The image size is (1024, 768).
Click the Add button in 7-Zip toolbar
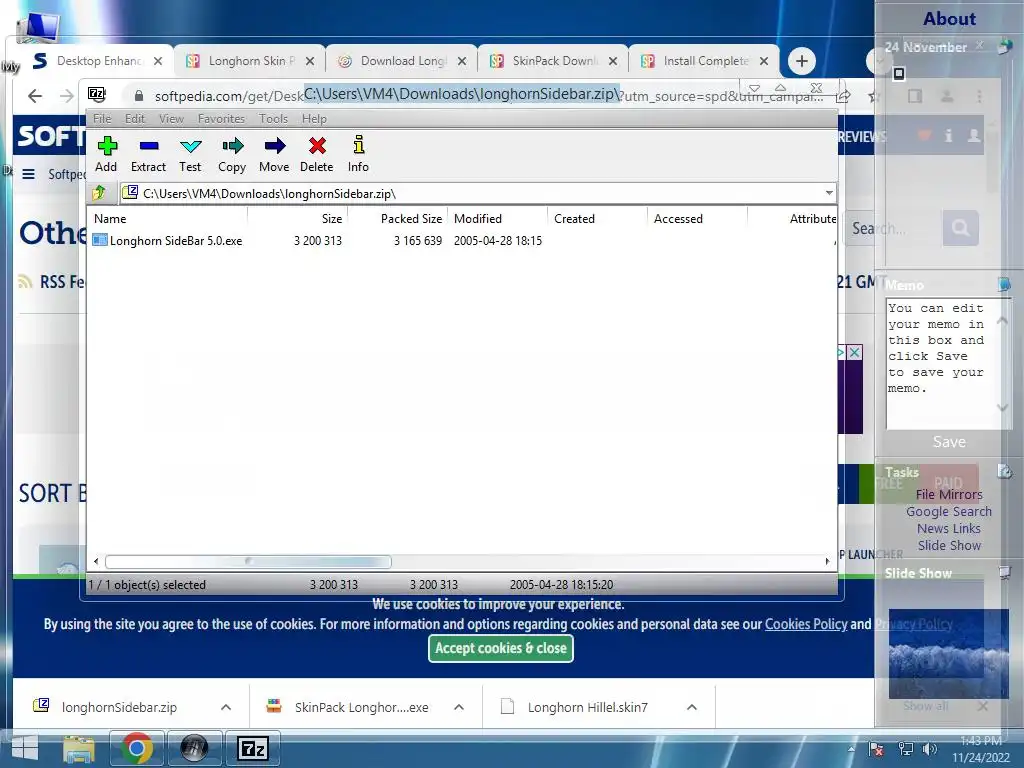coord(106,154)
